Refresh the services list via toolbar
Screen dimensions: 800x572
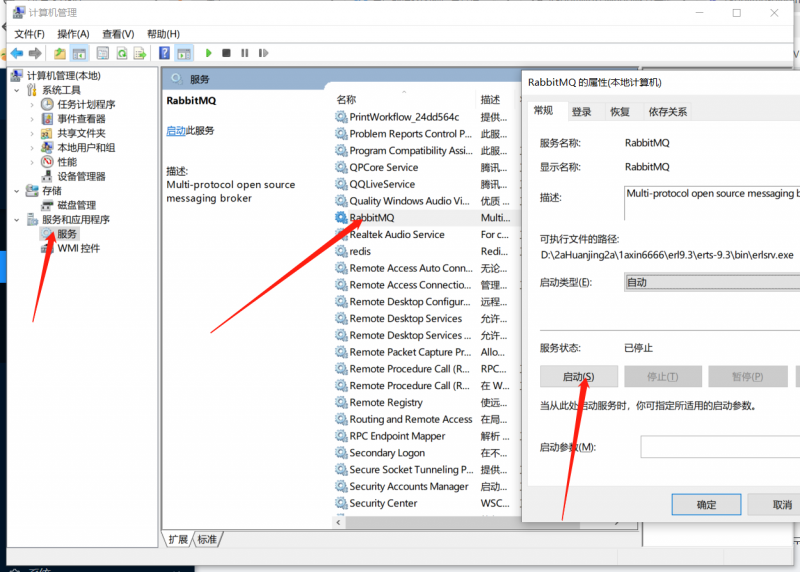tap(121, 53)
